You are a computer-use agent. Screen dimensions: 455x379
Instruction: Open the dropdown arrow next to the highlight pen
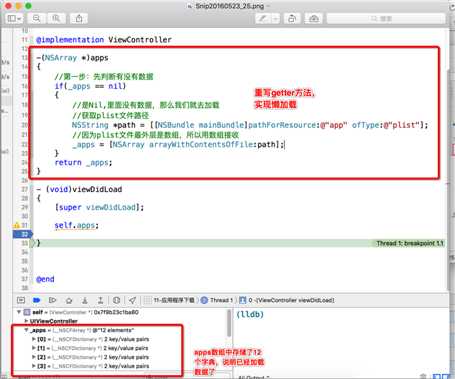[x=275, y=18]
